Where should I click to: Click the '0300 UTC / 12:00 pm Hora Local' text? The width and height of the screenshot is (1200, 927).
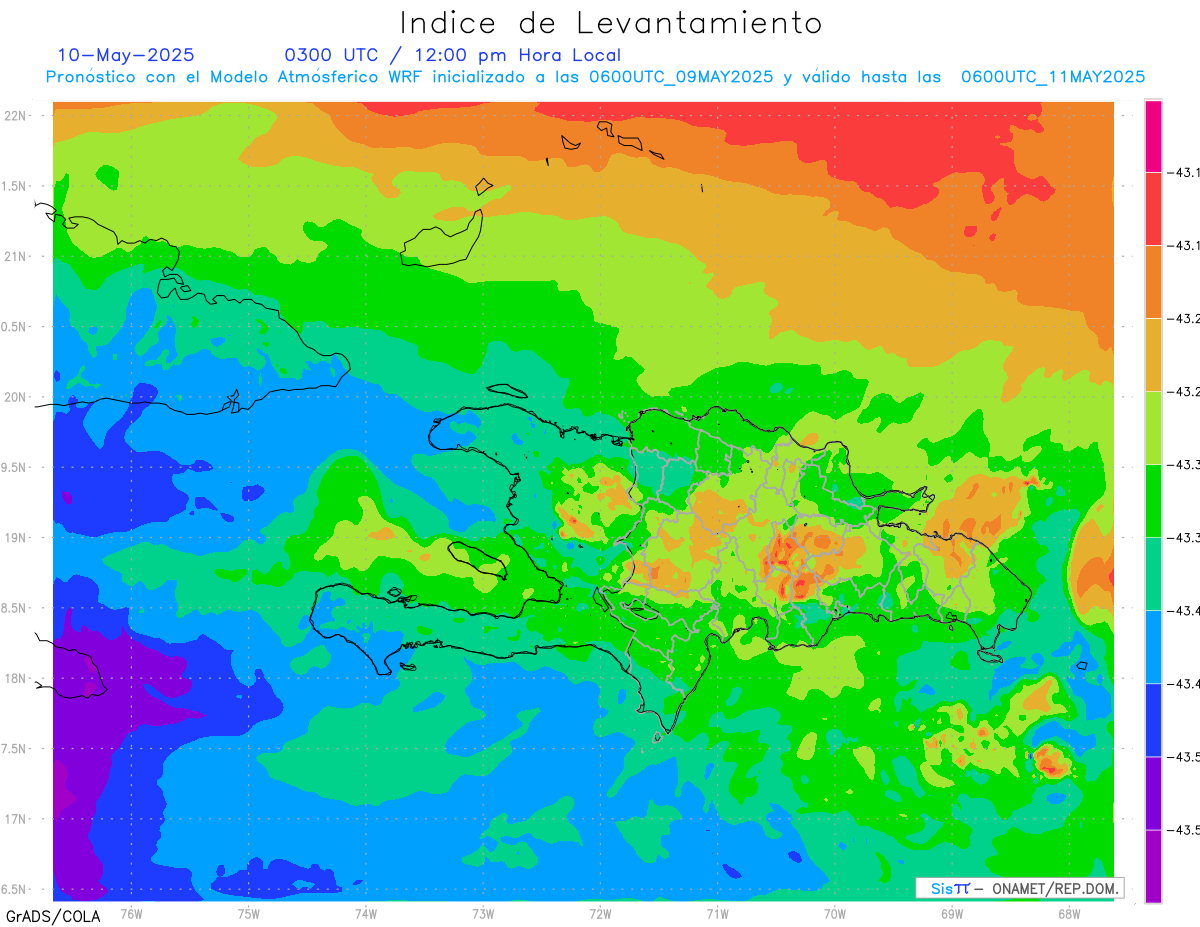pos(452,55)
